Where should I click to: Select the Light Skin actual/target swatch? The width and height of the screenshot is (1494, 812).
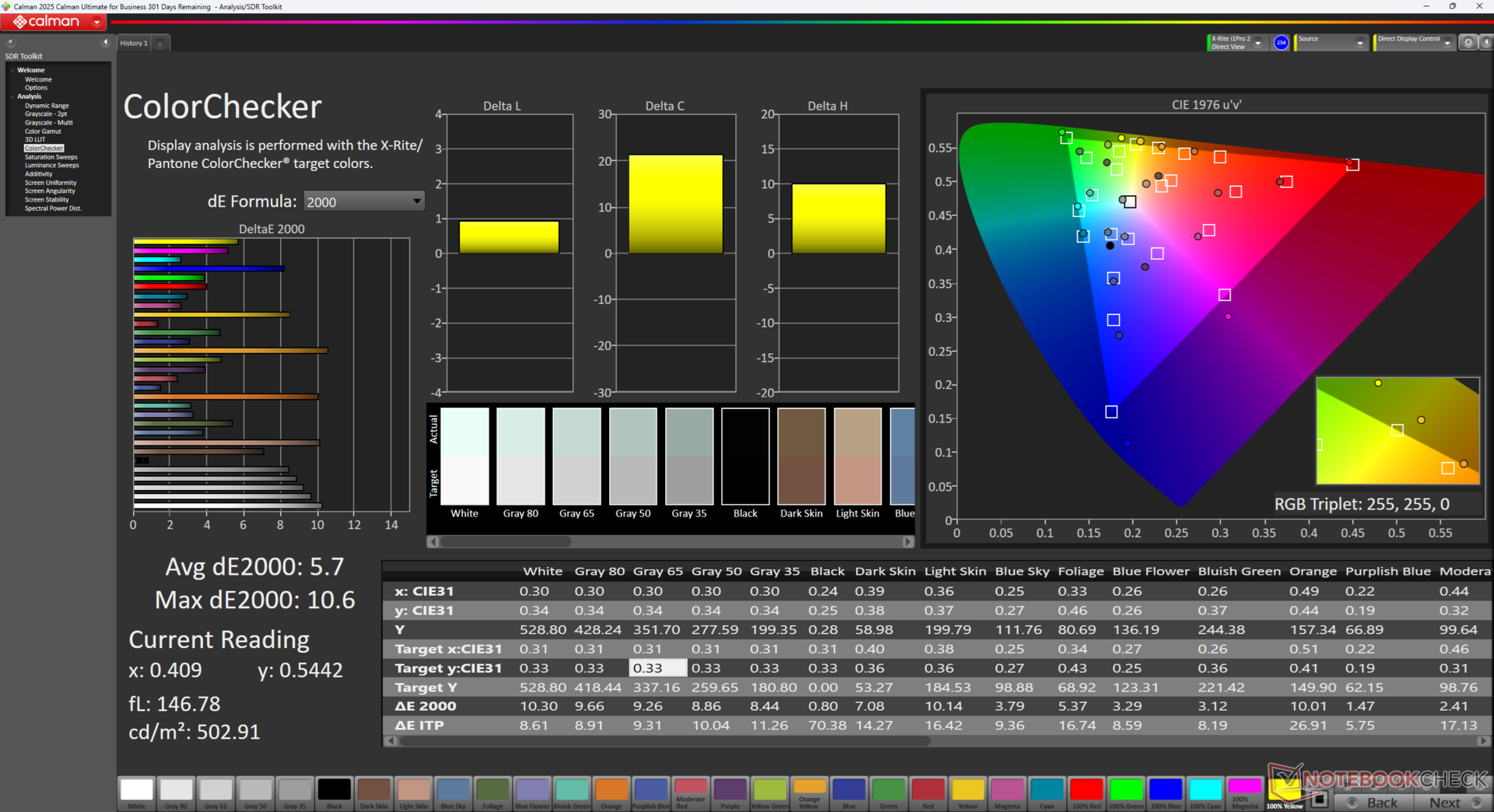[857, 457]
